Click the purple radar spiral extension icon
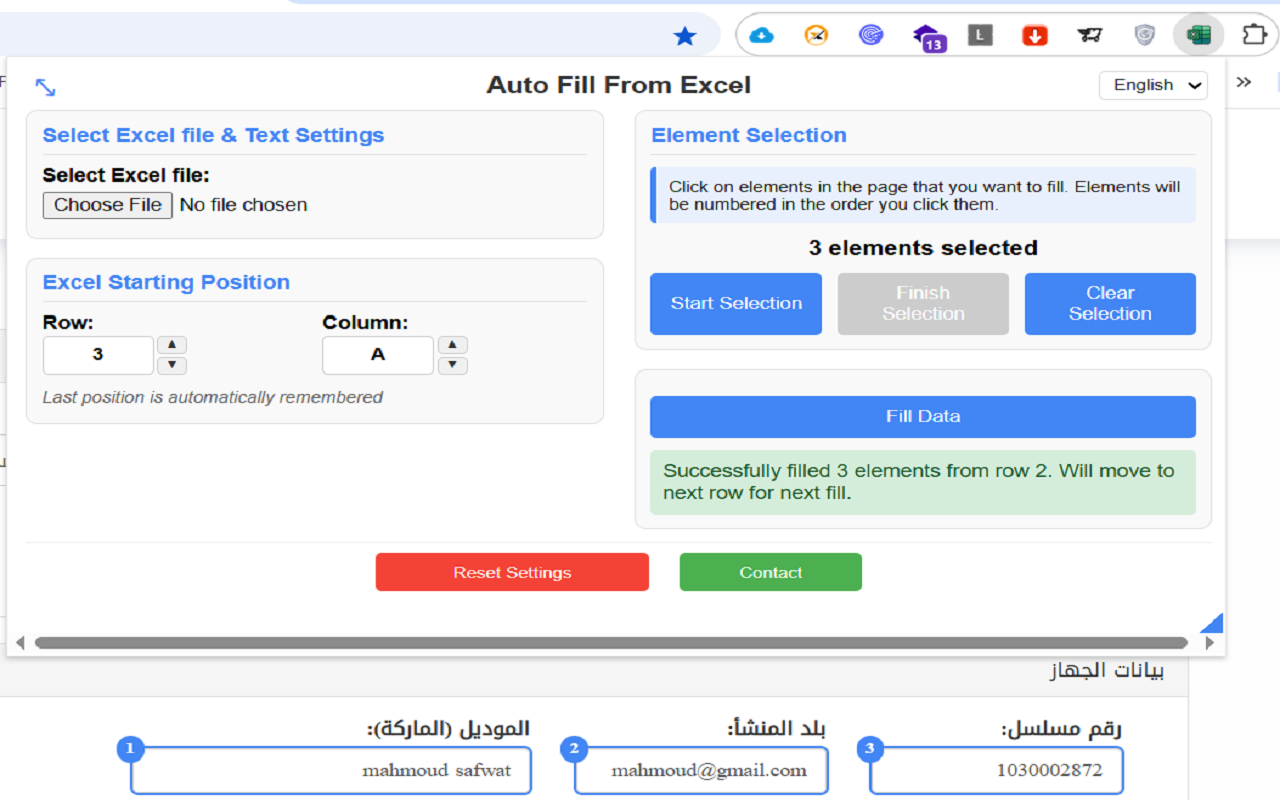Image resolution: width=1280 pixels, height=800 pixels. pyautogui.click(x=870, y=35)
